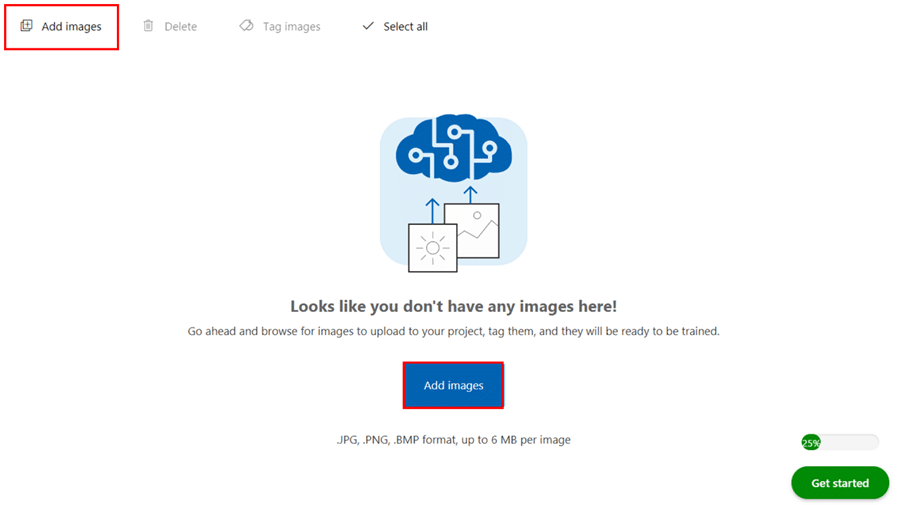Viewport: 906px width, 505px height.
Task: Click the Tag images tag icon
Action: (246, 26)
